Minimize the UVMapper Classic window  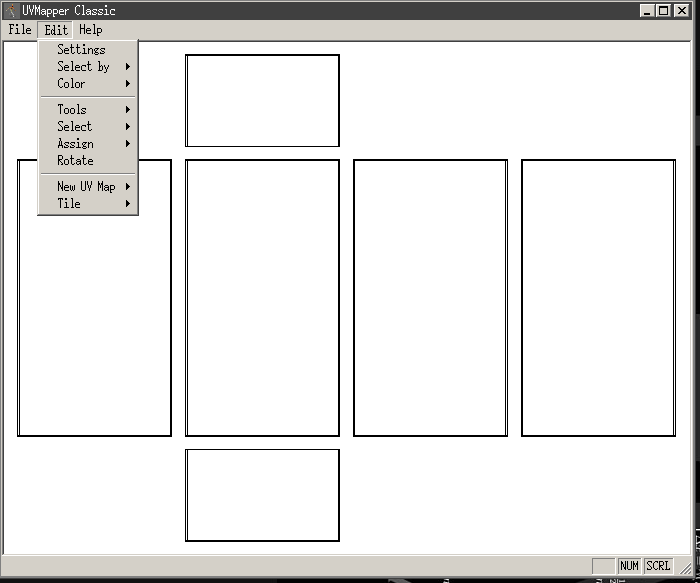click(647, 10)
